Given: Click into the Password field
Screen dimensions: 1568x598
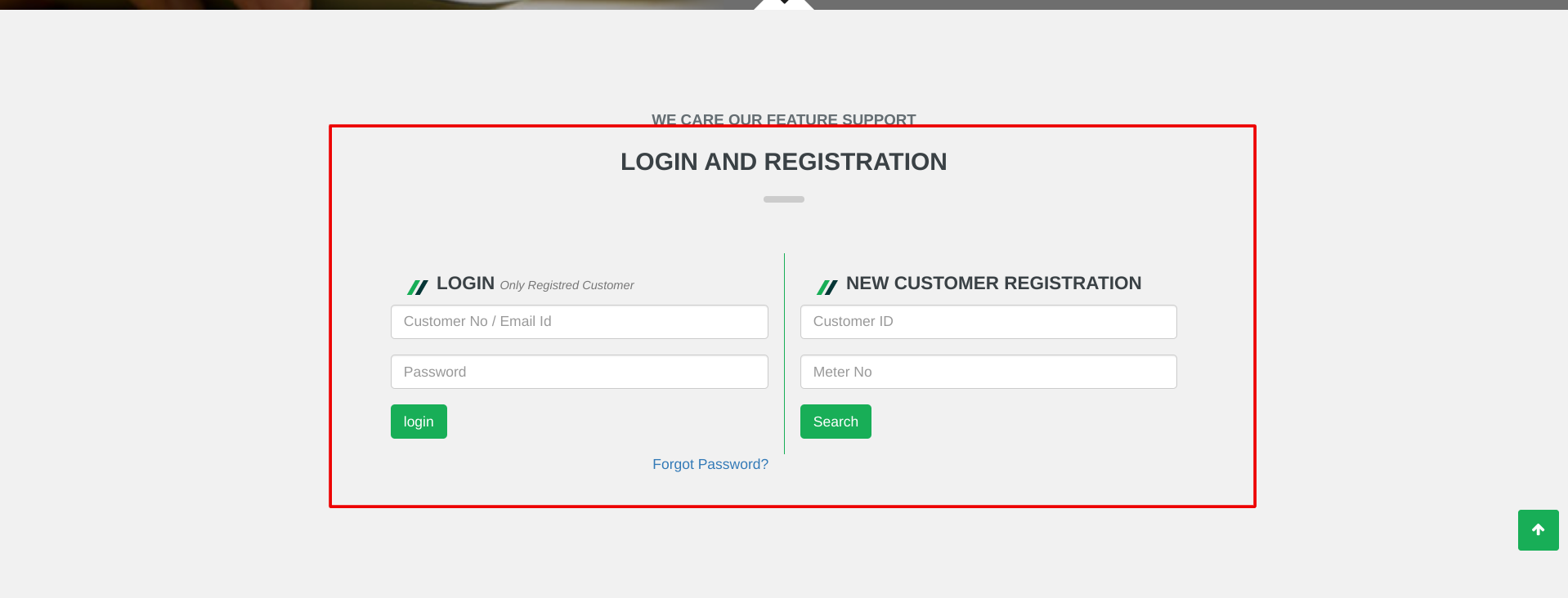Looking at the screenshot, I should tap(579, 373).
